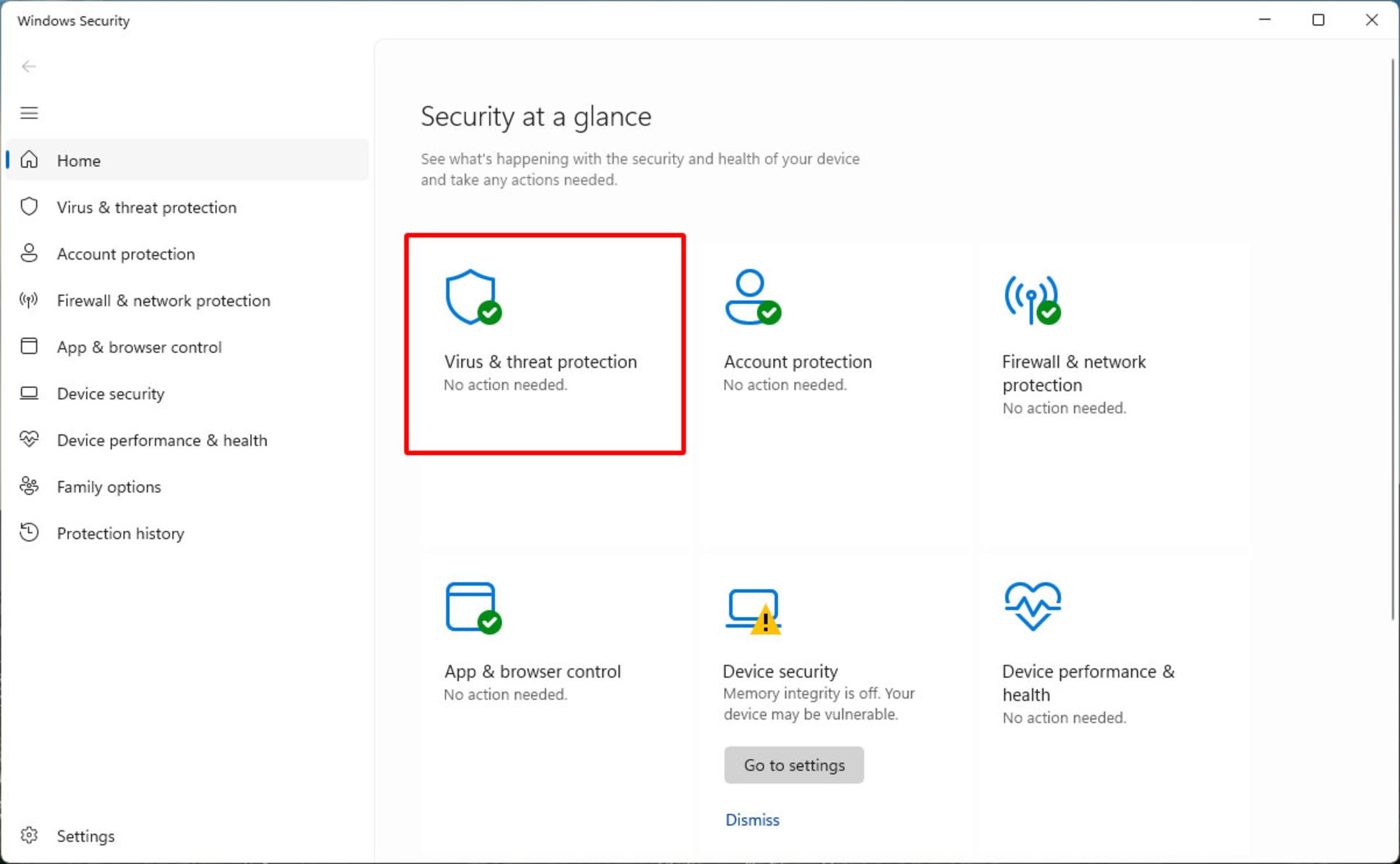
Task: Click the Account protection person icon in sidebar
Action: (x=28, y=253)
